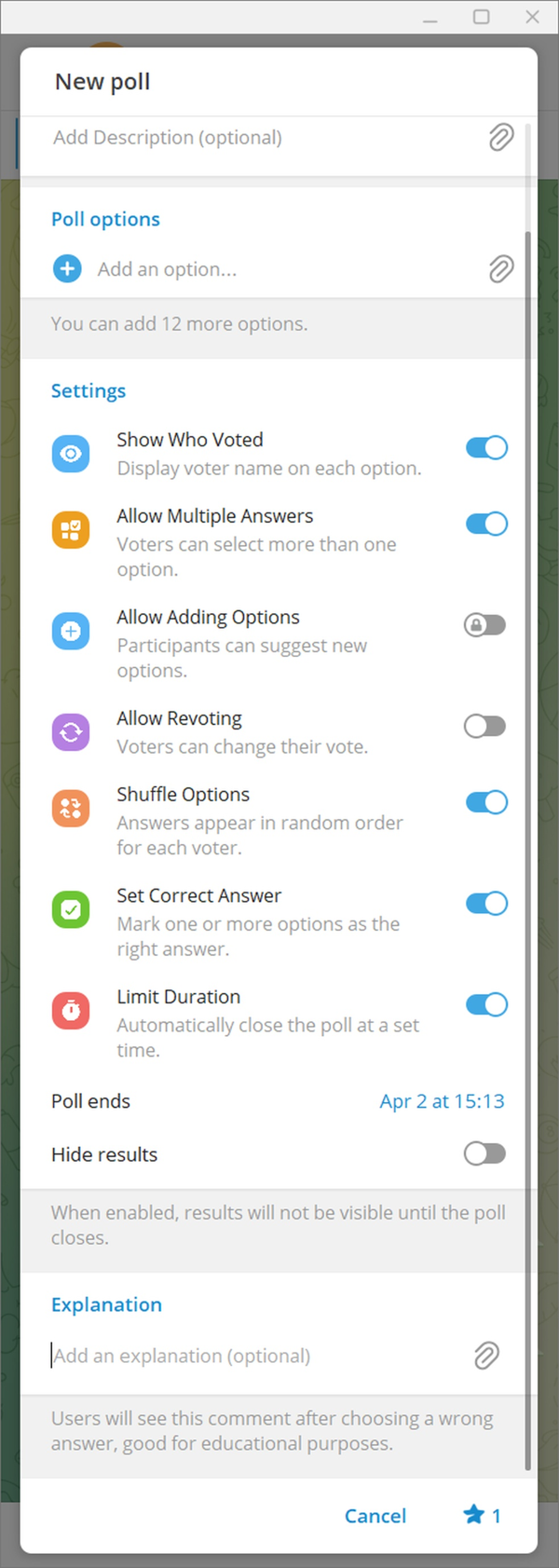Click the Add Description text field
This screenshot has height=1568, width=559.
pyautogui.click(x=252, y=138)
